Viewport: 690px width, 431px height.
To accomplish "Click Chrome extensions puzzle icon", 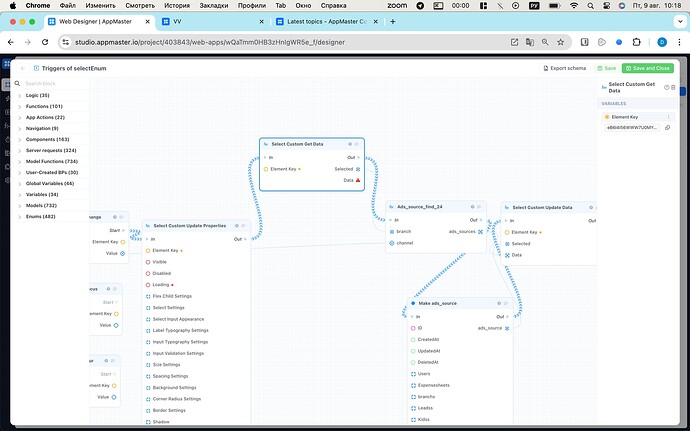I will tap(636, 42).
